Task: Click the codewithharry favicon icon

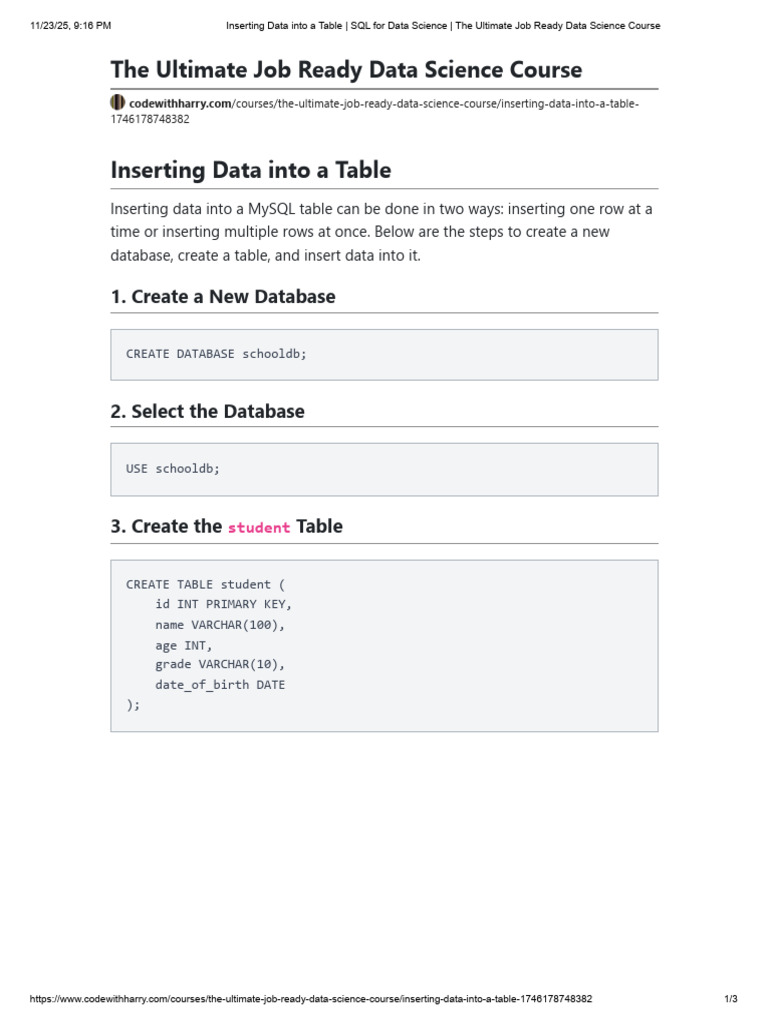Action: coord(118,103)
